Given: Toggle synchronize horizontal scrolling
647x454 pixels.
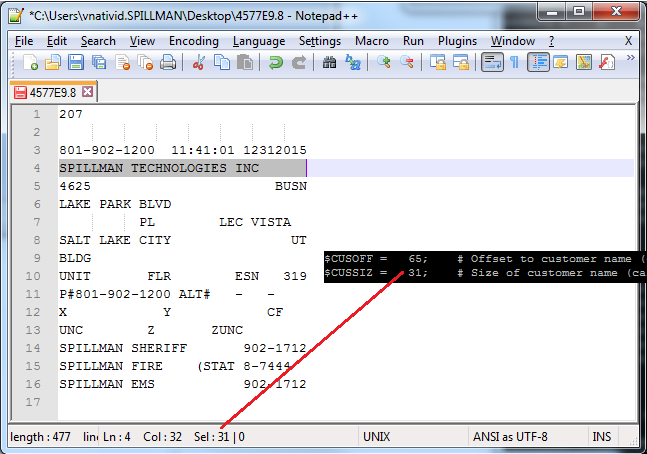Looking at the screenshot, I should point(461,62).
